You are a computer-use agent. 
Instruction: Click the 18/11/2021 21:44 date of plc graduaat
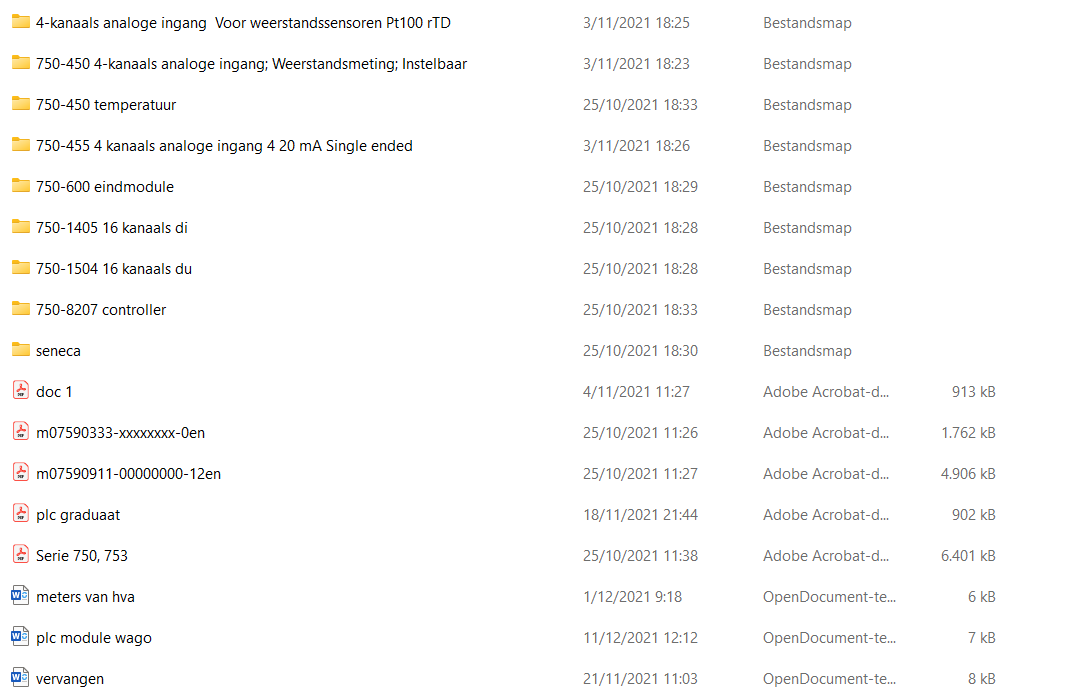click(640, 515)
